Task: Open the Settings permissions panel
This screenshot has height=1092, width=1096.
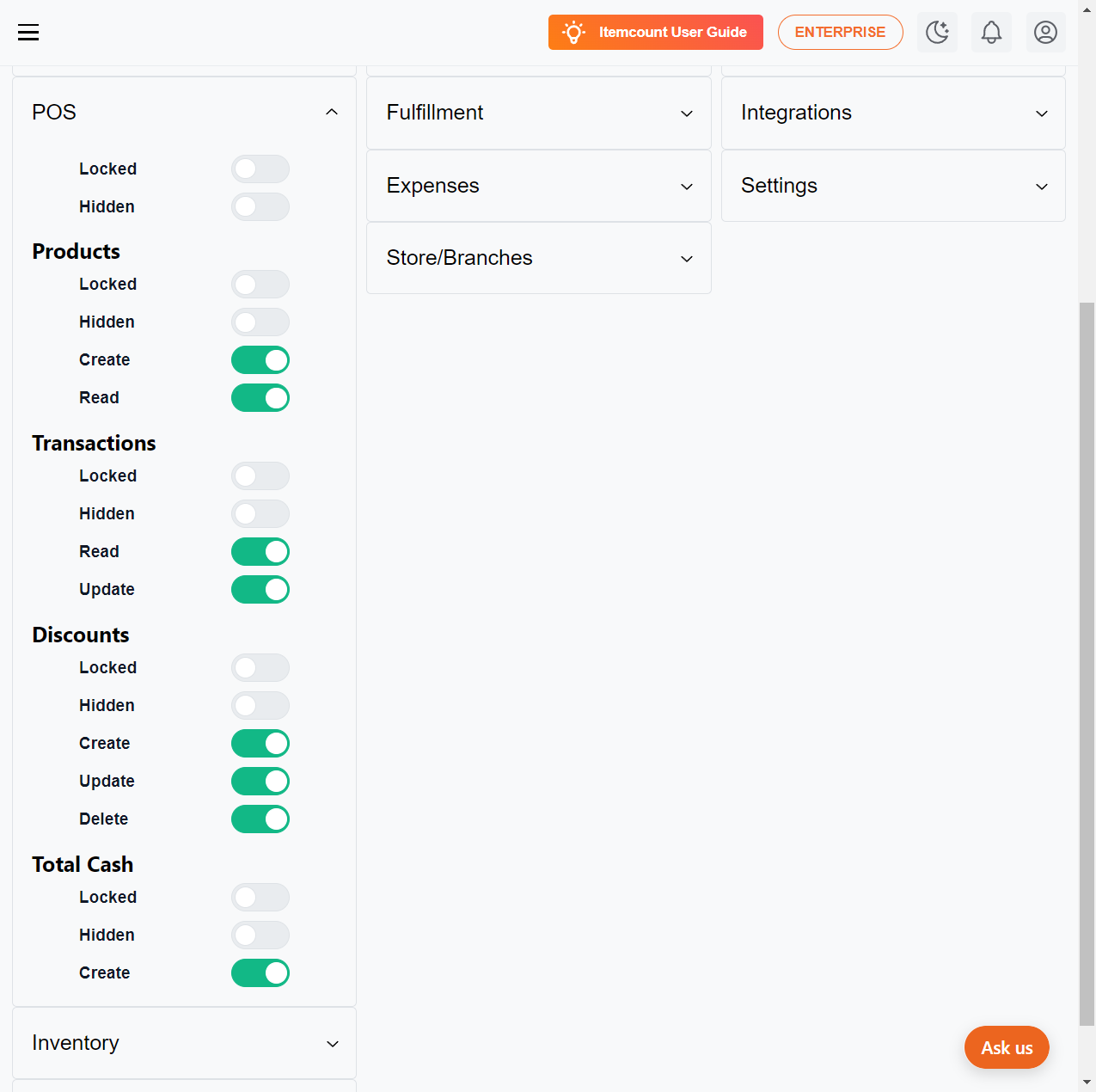Action: coord(893,186)
